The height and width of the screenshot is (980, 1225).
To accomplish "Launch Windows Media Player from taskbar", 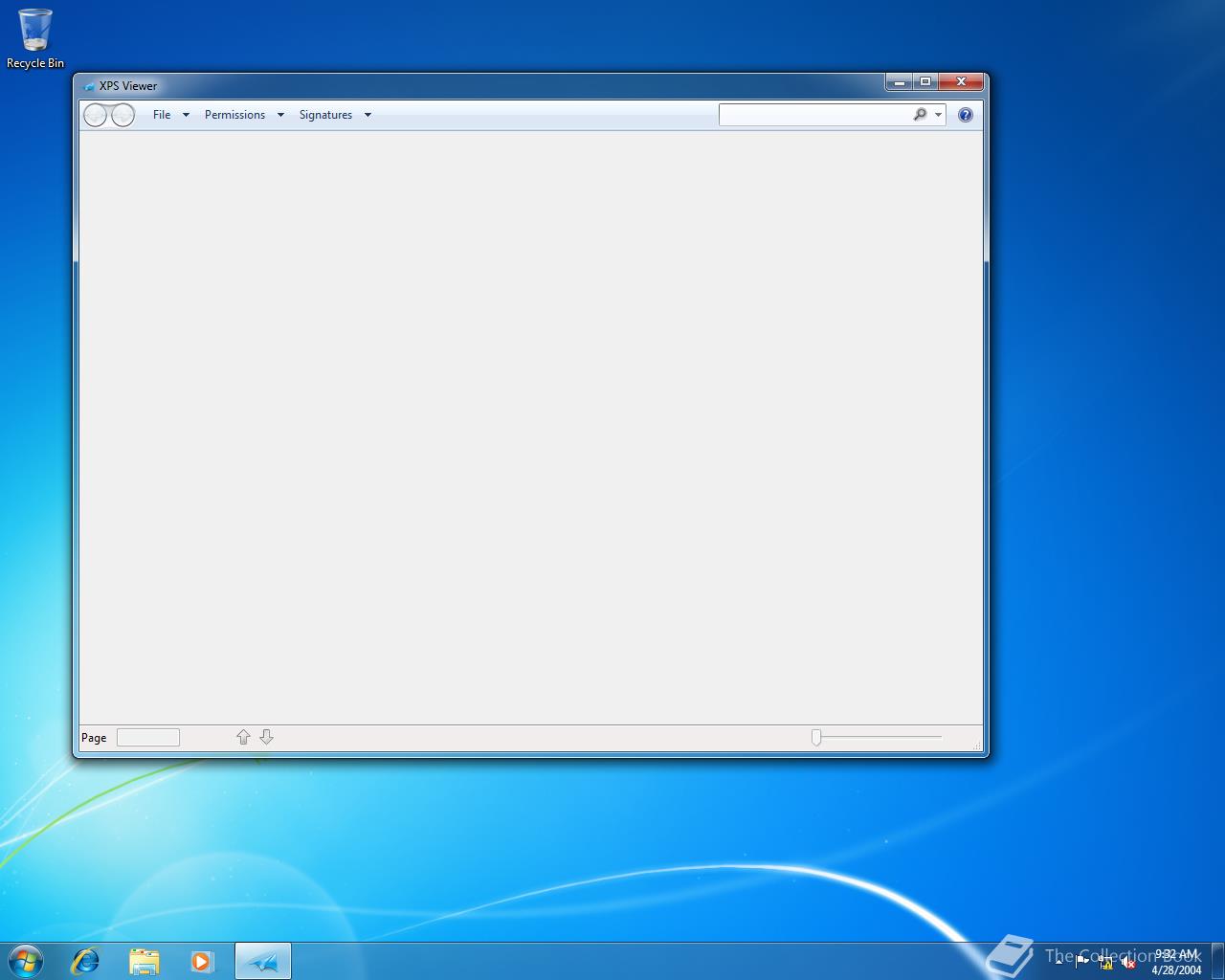I will point(202,961).
